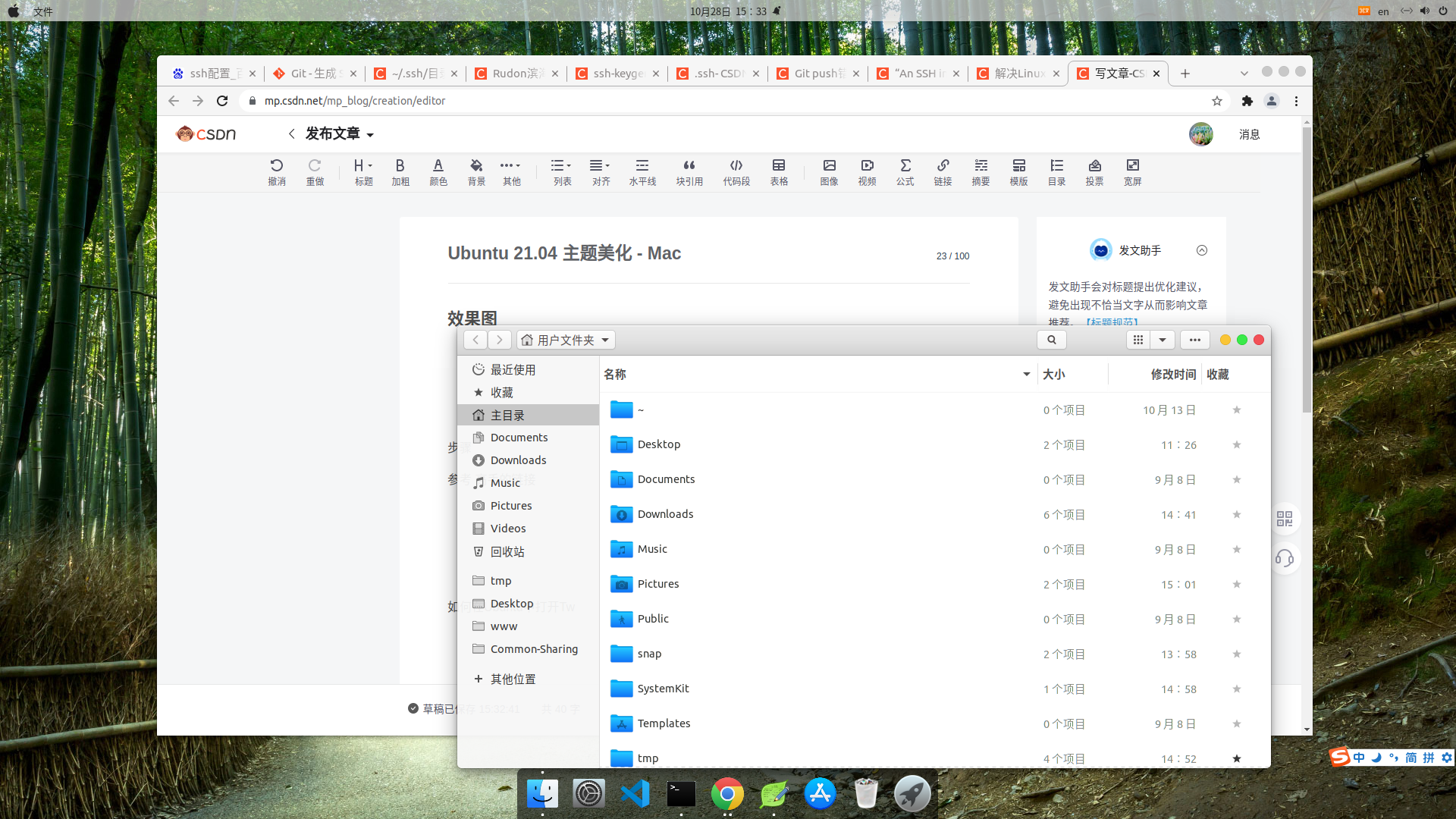This screenshot has height=819, width=1456.
Task: Open the text color (颜色) tool
Action: [x=438, y=172]
